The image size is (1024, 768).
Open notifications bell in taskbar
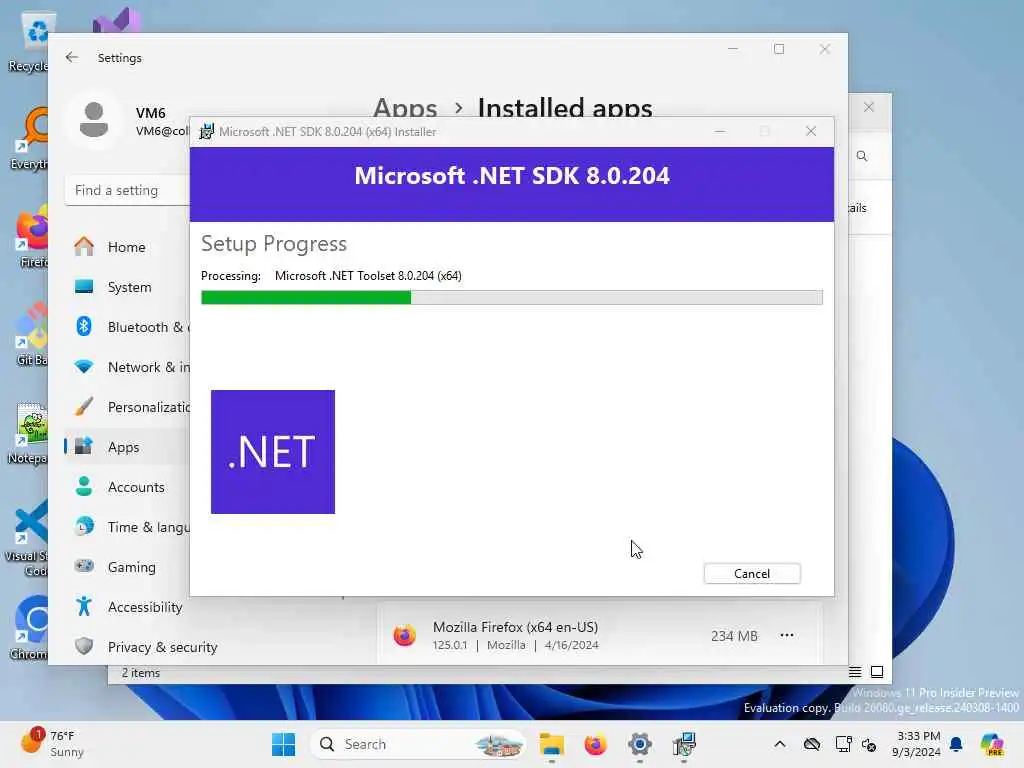point(956,744)
